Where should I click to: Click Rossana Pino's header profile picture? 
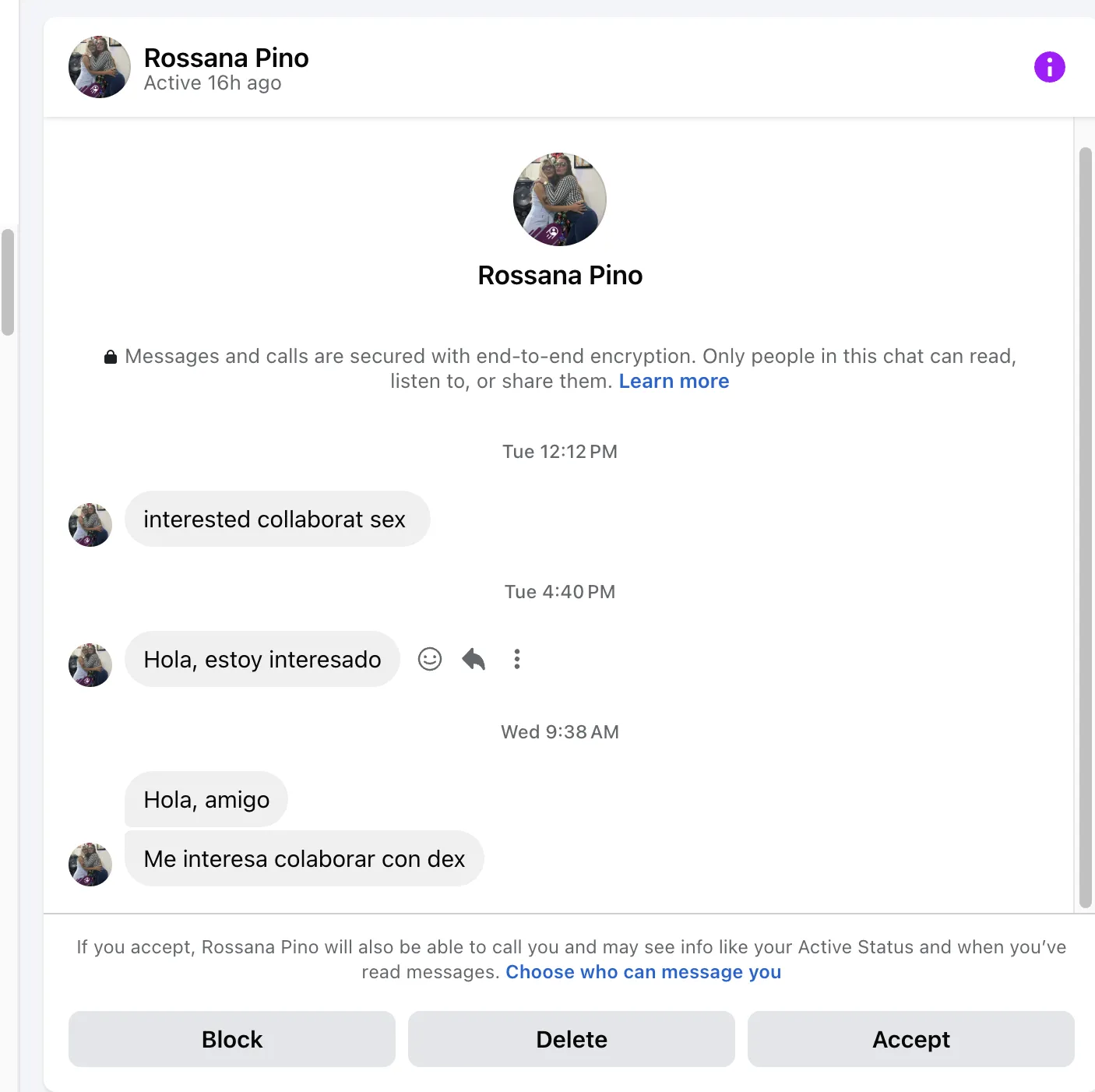coord(100,67)
